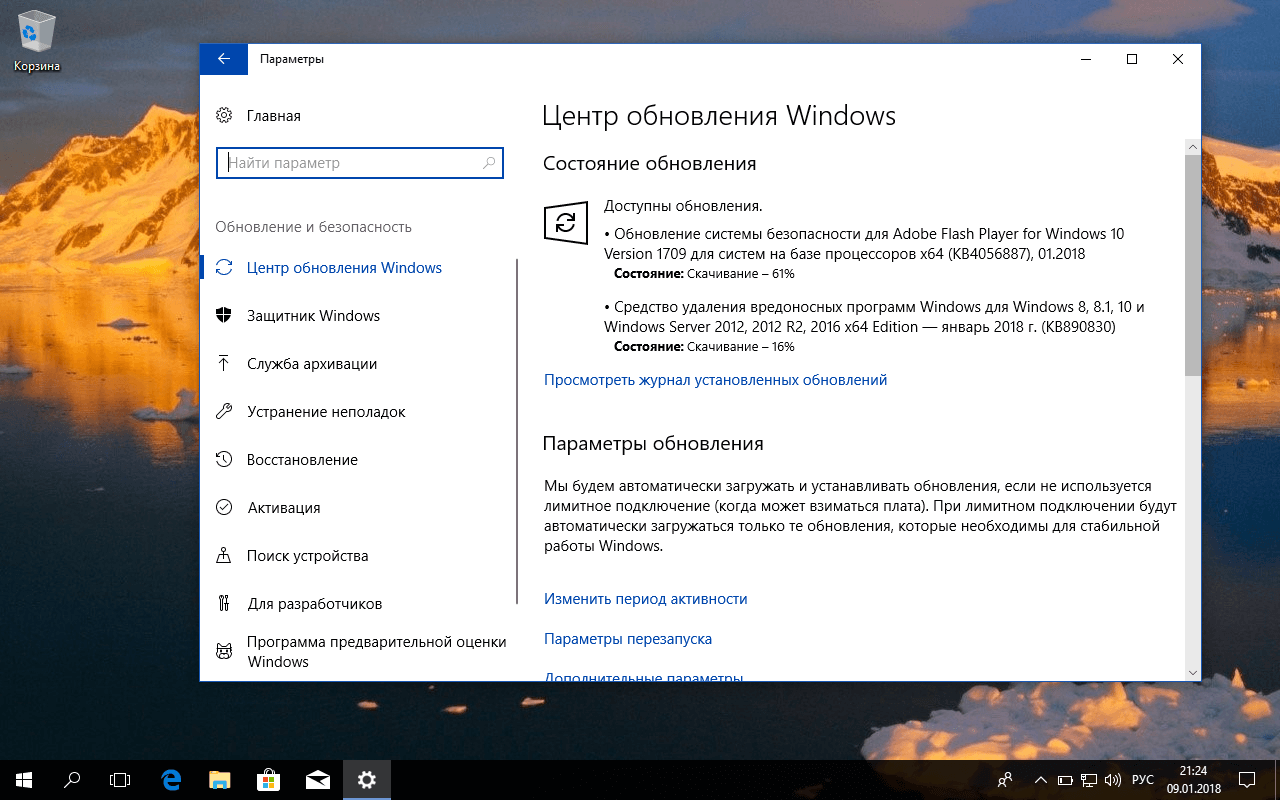Click Settings gear icon on taskbar
The width and height of the screenshot is (1280, 800).
[367, 779]
